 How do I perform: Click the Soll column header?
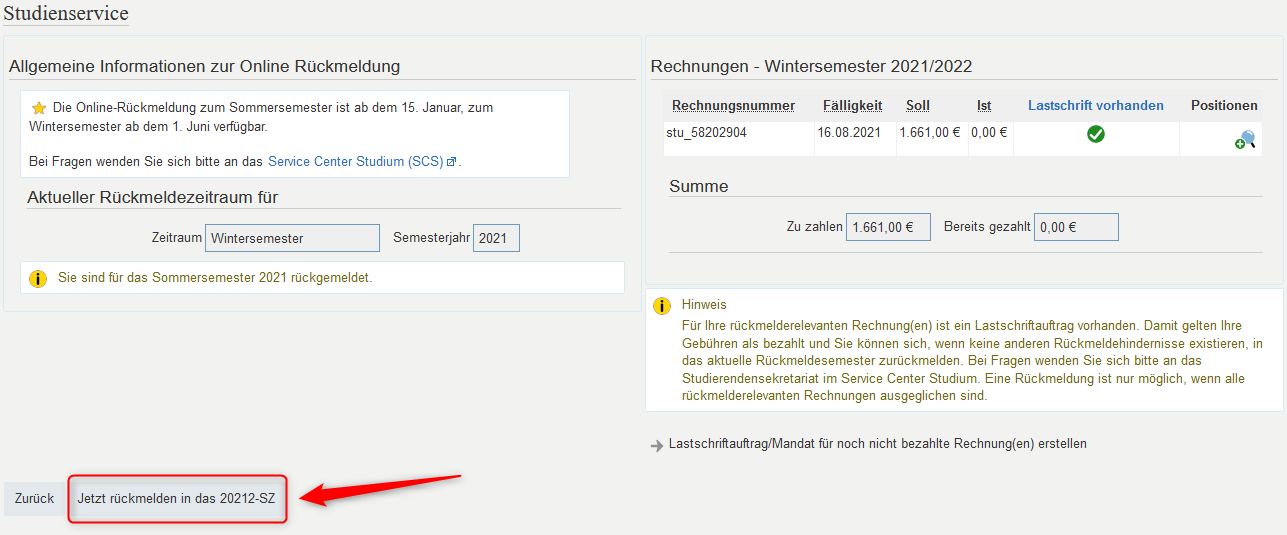click(x=918, y=105)
